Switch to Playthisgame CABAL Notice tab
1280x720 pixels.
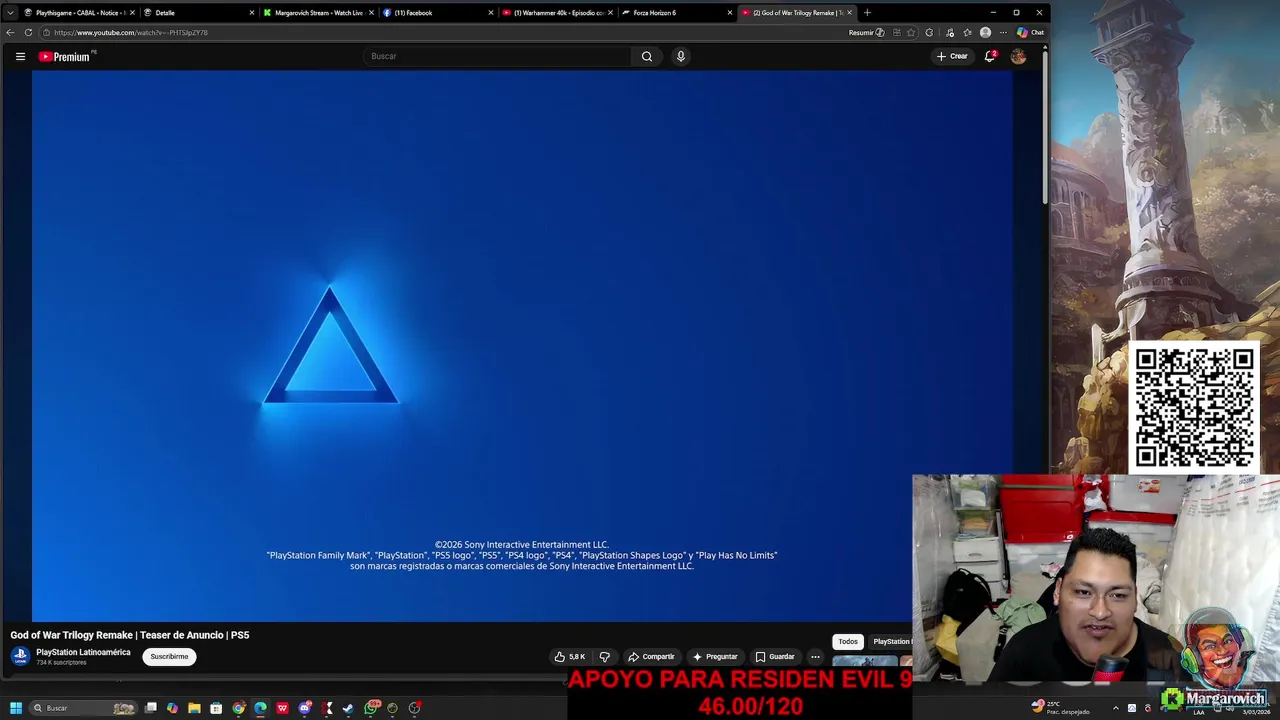(x=79, y=13)
